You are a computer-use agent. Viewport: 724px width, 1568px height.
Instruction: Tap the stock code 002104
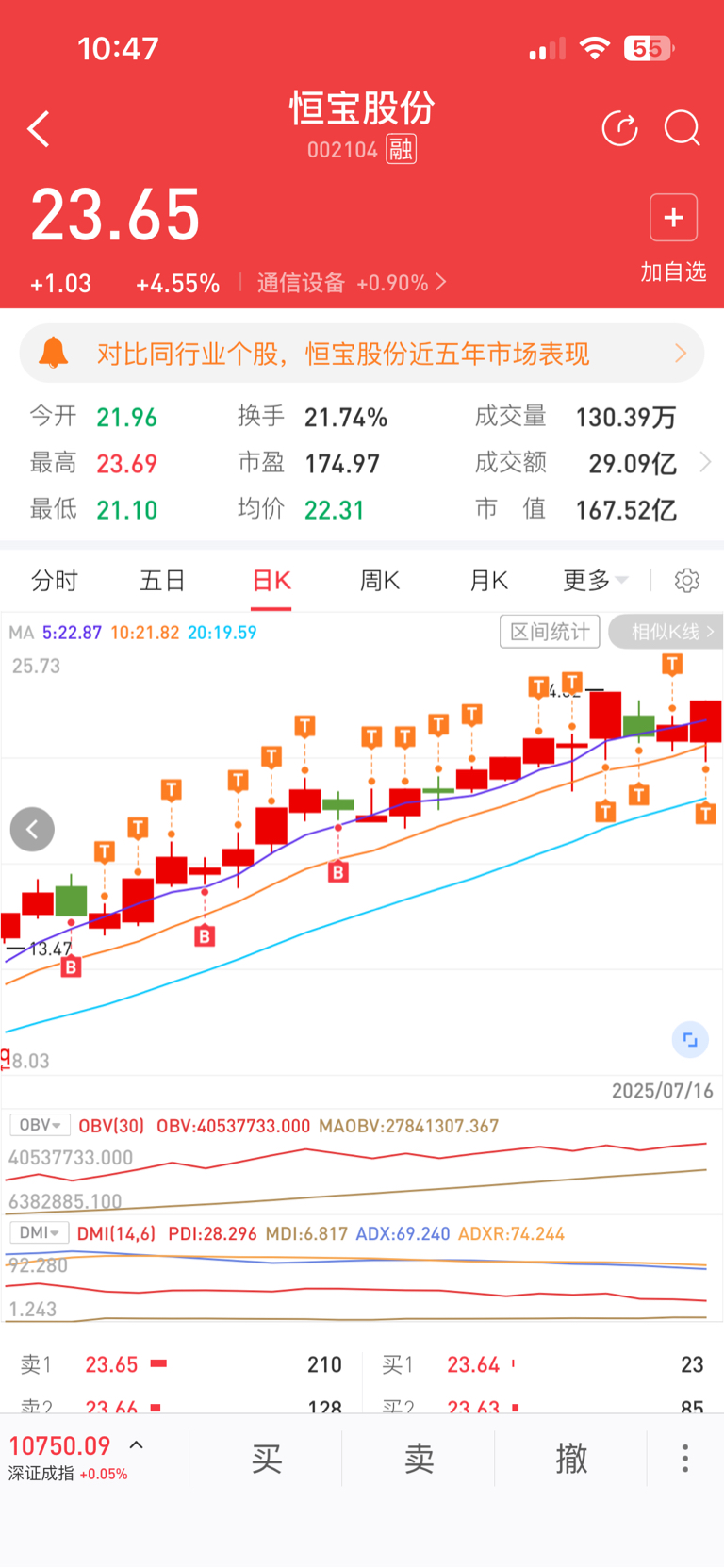coord(342,150)
